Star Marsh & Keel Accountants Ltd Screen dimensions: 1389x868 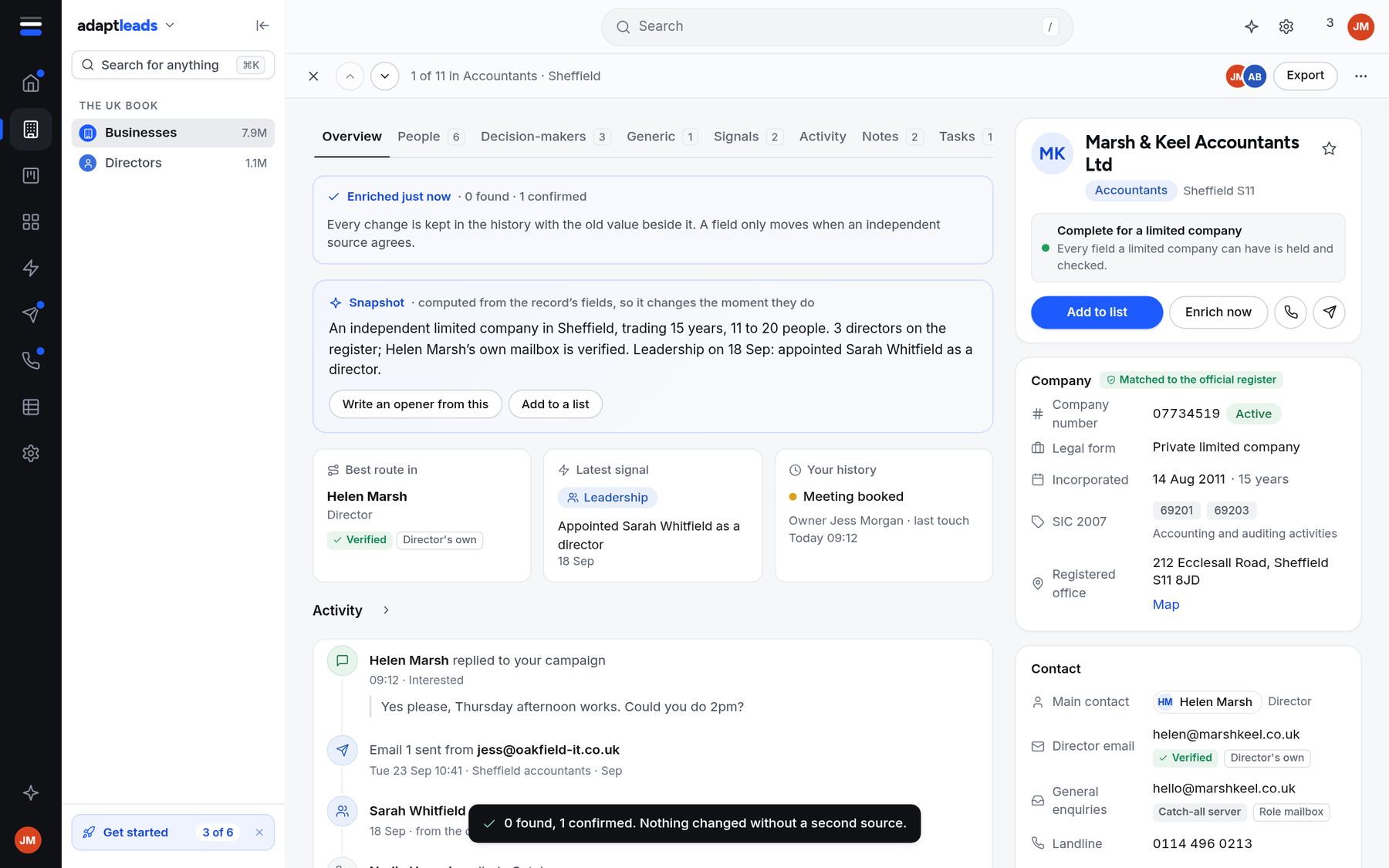tap(1329, 148)
